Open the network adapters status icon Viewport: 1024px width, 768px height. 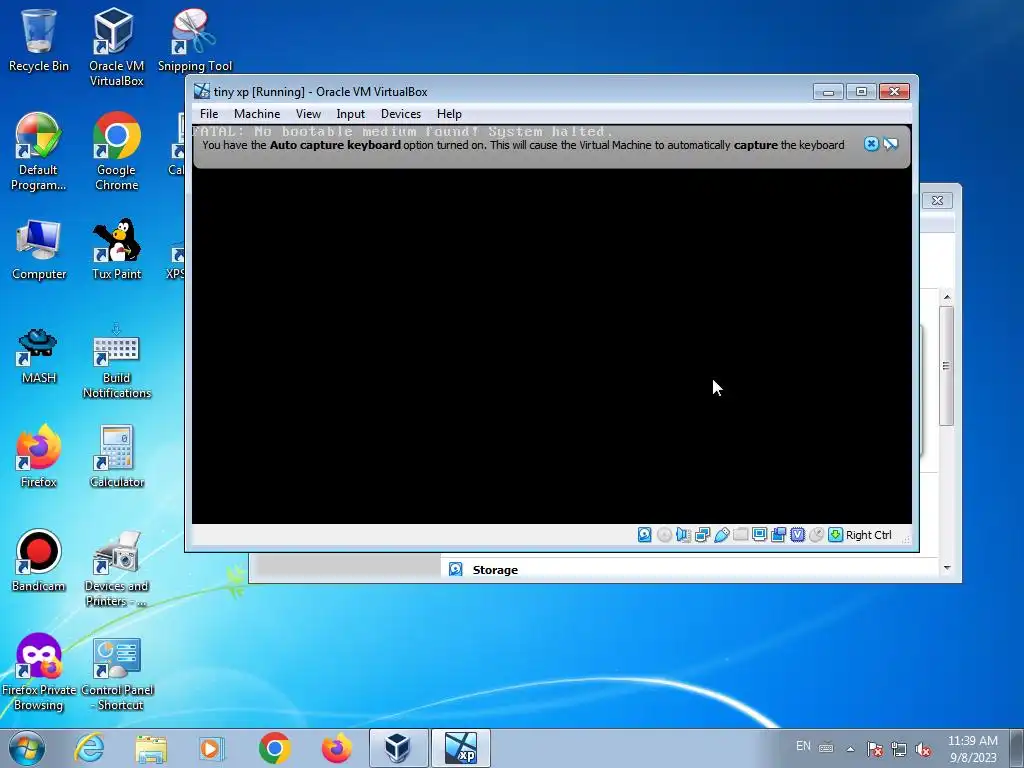tap(703, 535)
